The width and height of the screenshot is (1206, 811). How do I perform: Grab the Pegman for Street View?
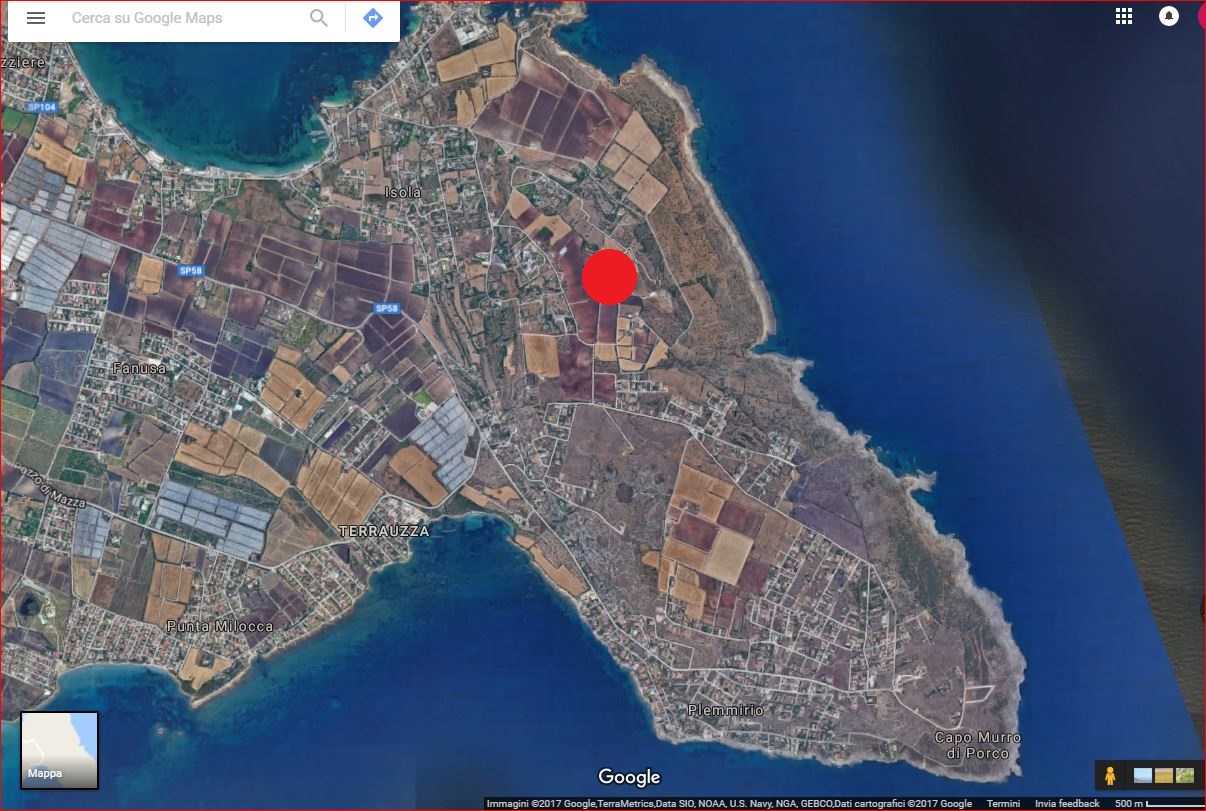(x=1111, y=775)
